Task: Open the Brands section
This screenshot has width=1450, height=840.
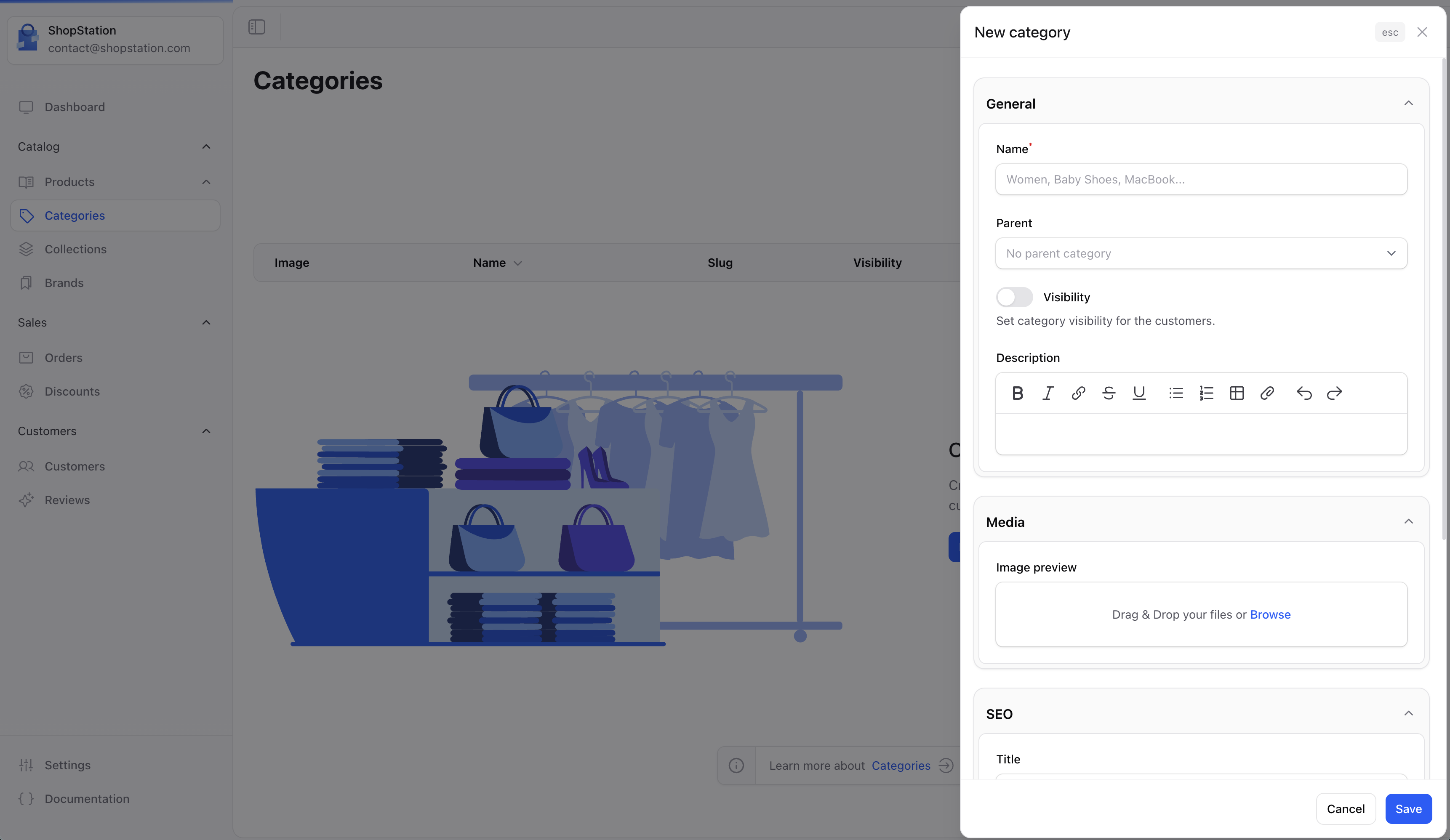Action: pos(64,282)
